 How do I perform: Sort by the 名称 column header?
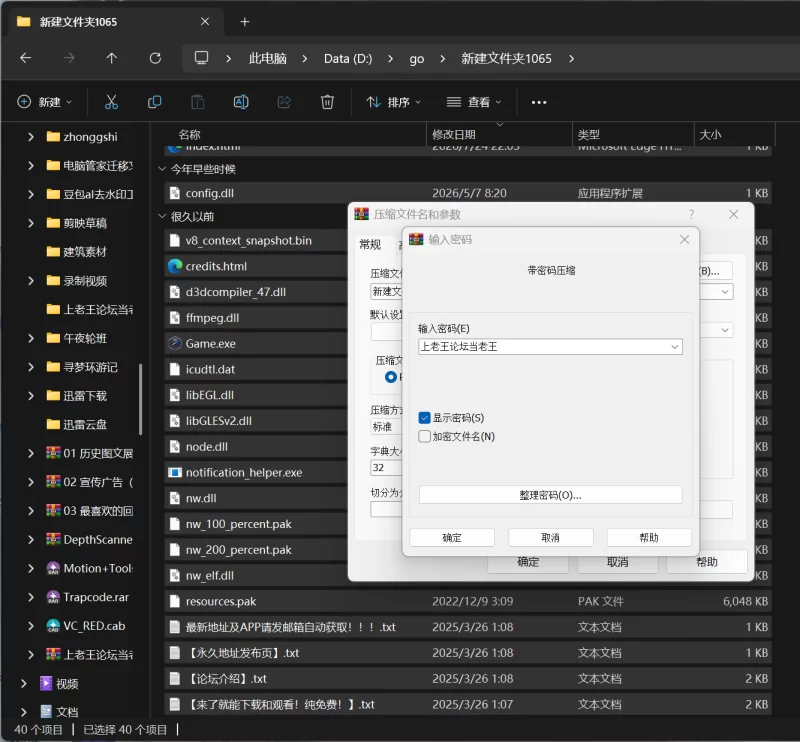pos(189,135)
